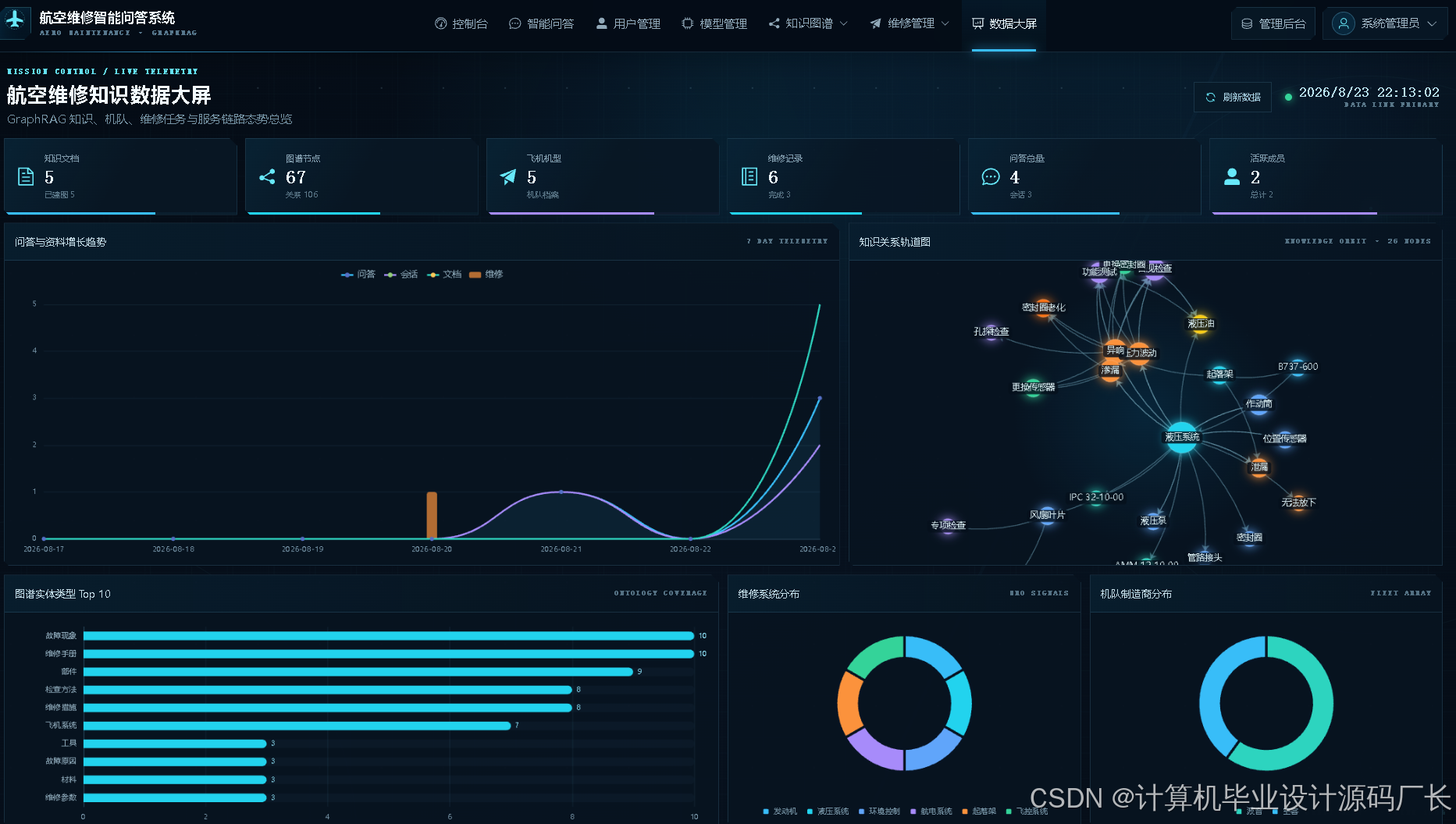Click the 图谱节点 share-nodes icon
Image resolution: width=1456 pixels, height=824 pixels.
coord(267,176)
